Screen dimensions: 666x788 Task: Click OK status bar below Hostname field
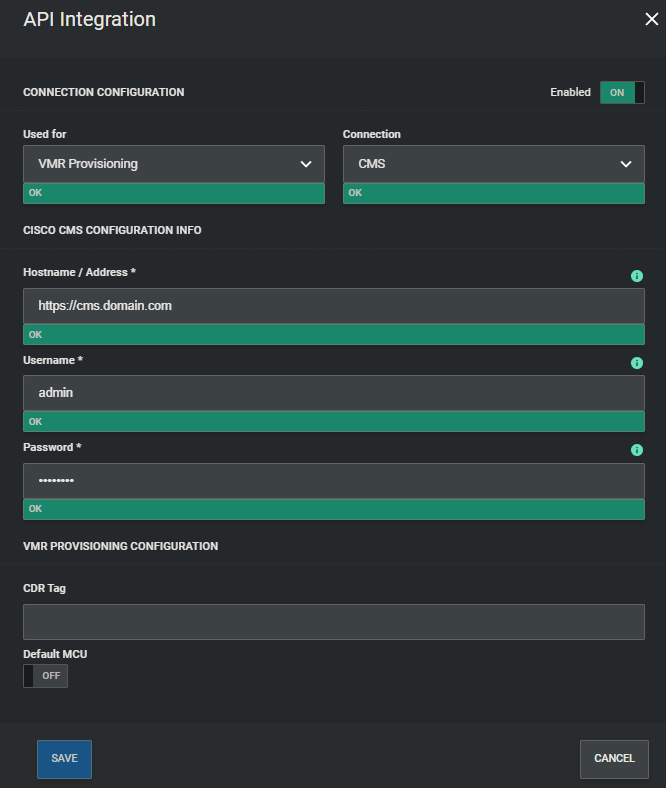(333, 335)
